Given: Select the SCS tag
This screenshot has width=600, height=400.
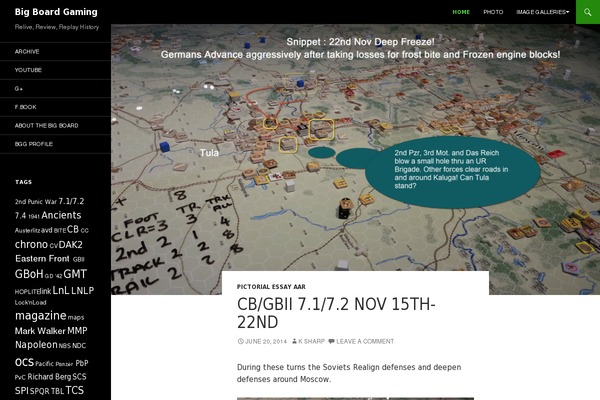Looking at the screenshot, I should 79,377.
